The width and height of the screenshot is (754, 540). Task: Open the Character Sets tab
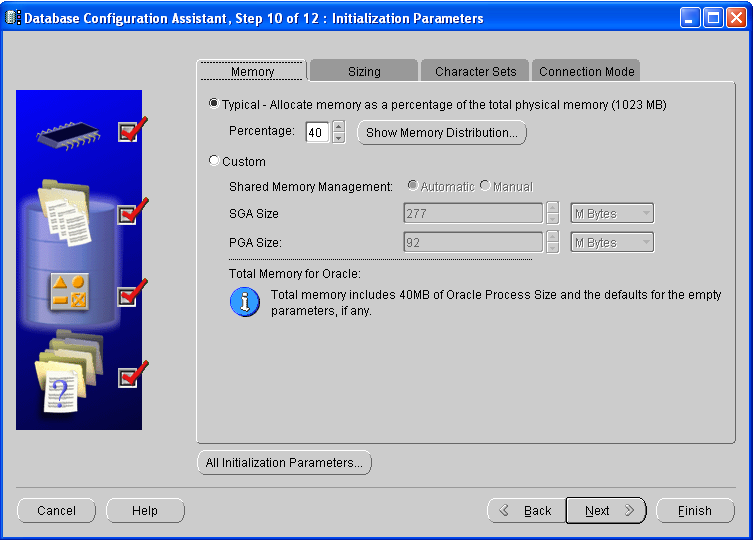click(475, 72)
